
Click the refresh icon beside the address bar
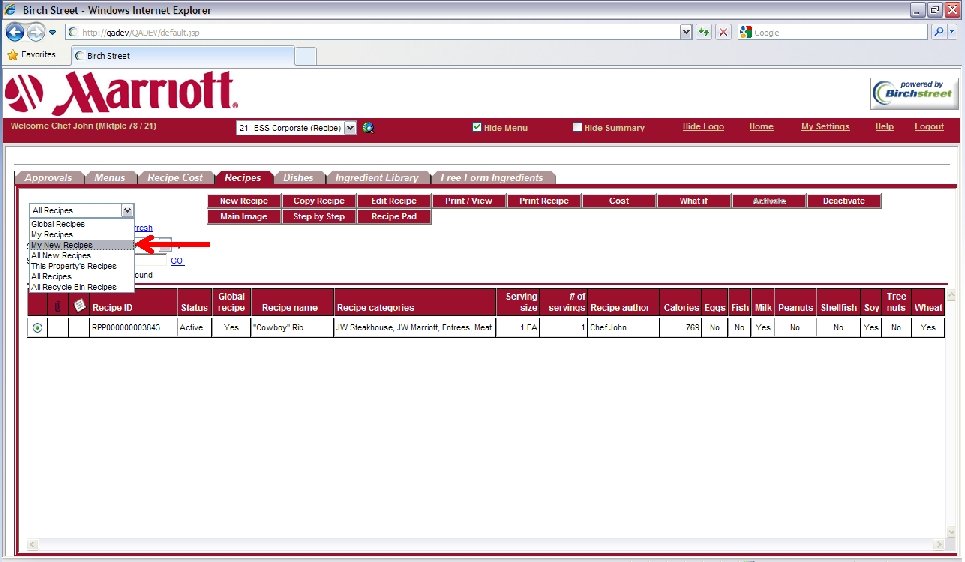pos(703,32)
